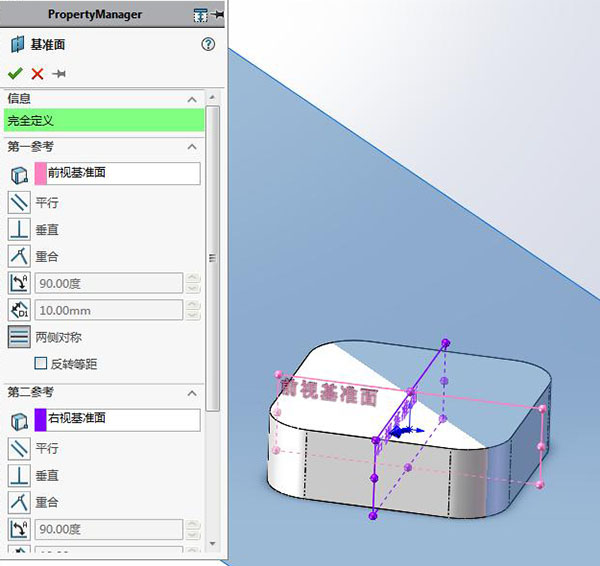This screenshot has width=600, height=566.
Task: Click second reference entity selection icon
Action: tap(19, 421)
